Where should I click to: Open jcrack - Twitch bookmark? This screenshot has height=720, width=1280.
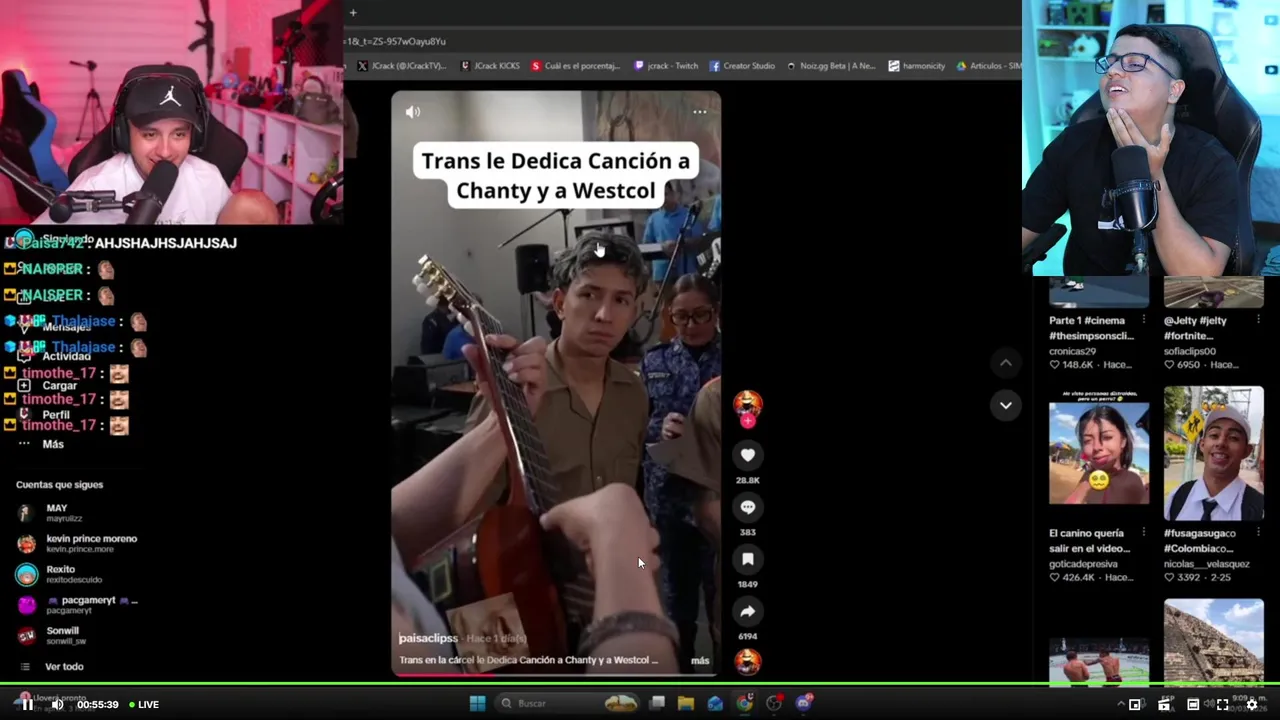[x=666, y=66]
